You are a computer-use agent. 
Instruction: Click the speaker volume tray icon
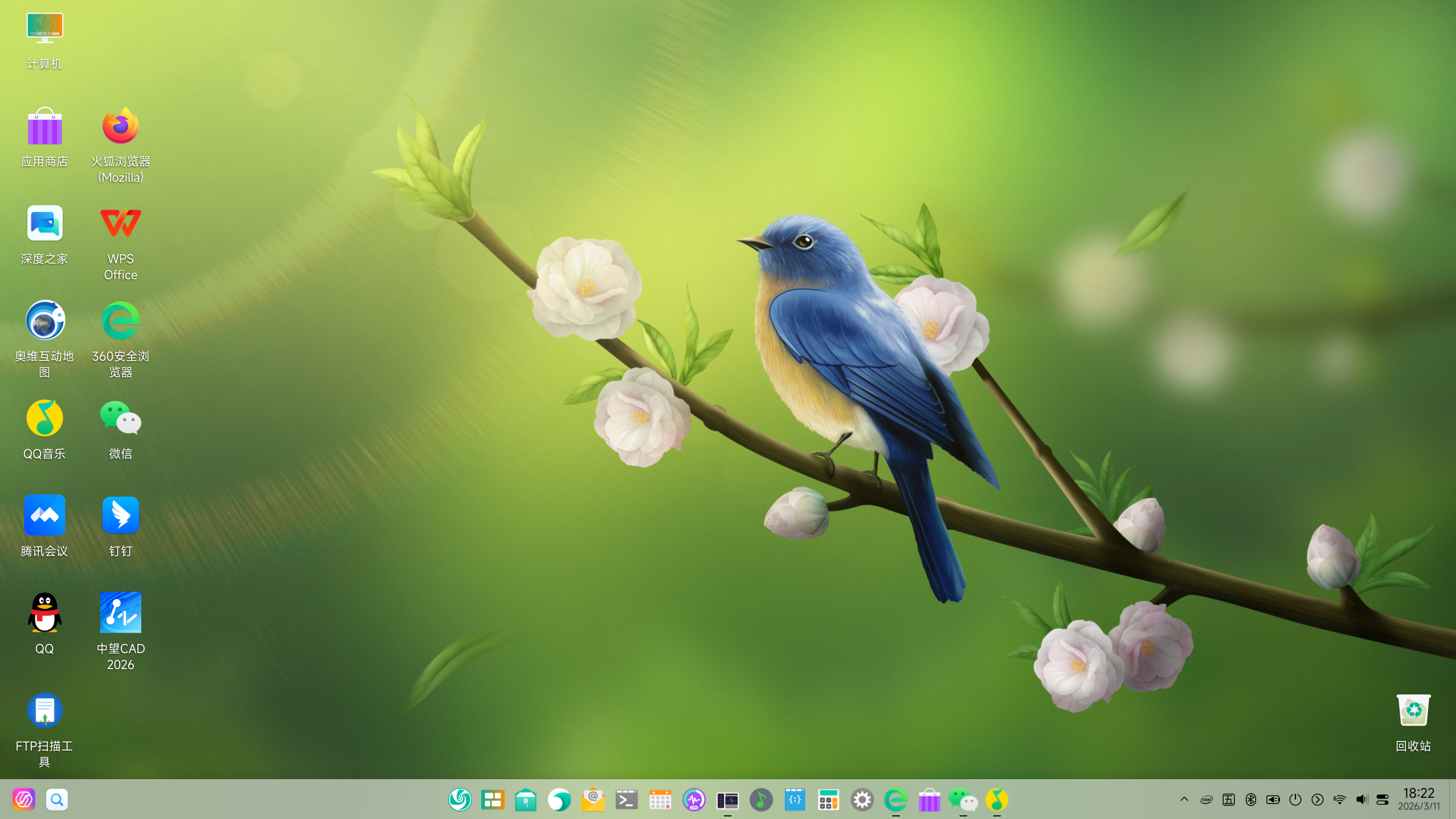coord(1361,800)
